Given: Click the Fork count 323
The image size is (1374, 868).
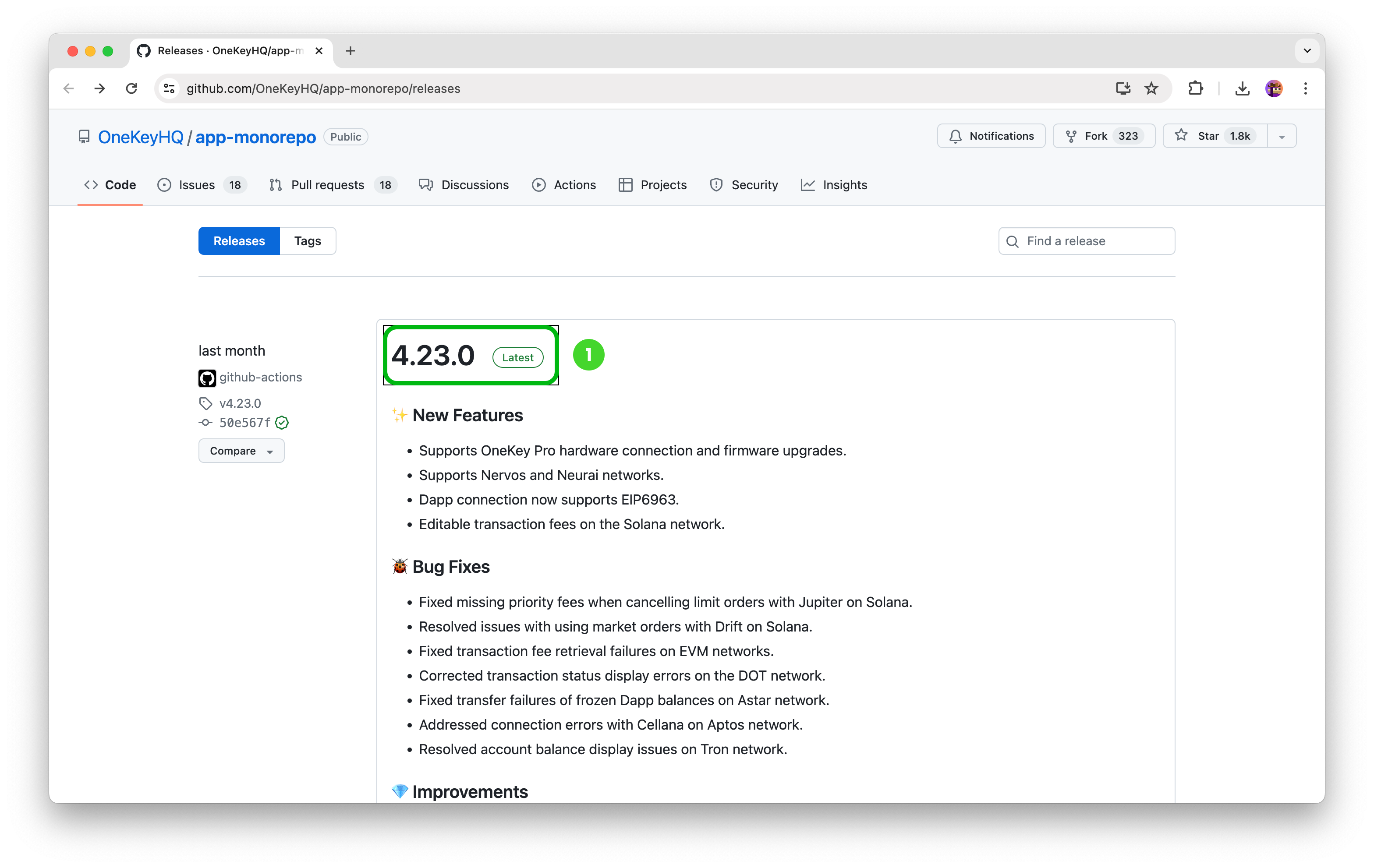Looking at the screenshot, I should [1128, 136].
